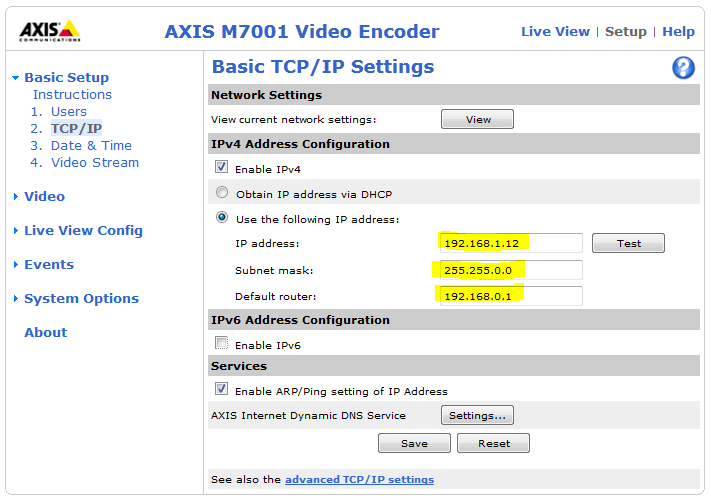Click the IP address input field
The image size is (711, 502).
tap(511, 243)
